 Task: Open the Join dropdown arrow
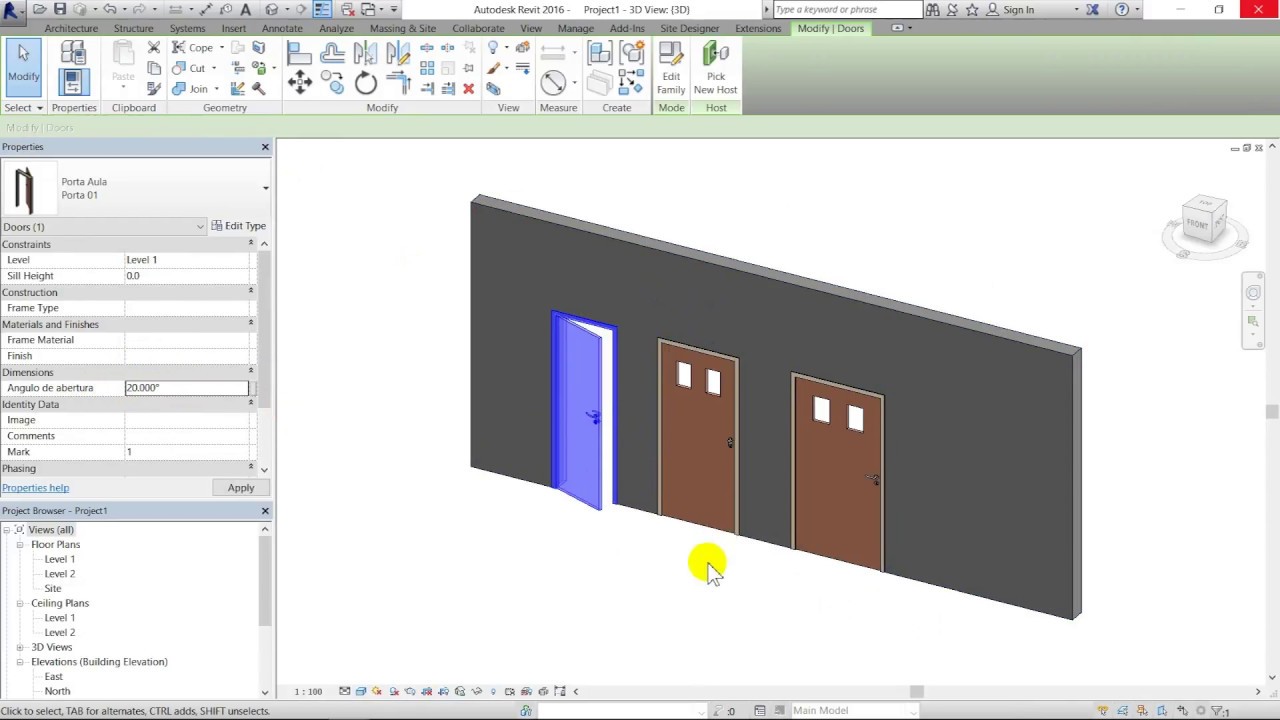click(x=216, y=89)
